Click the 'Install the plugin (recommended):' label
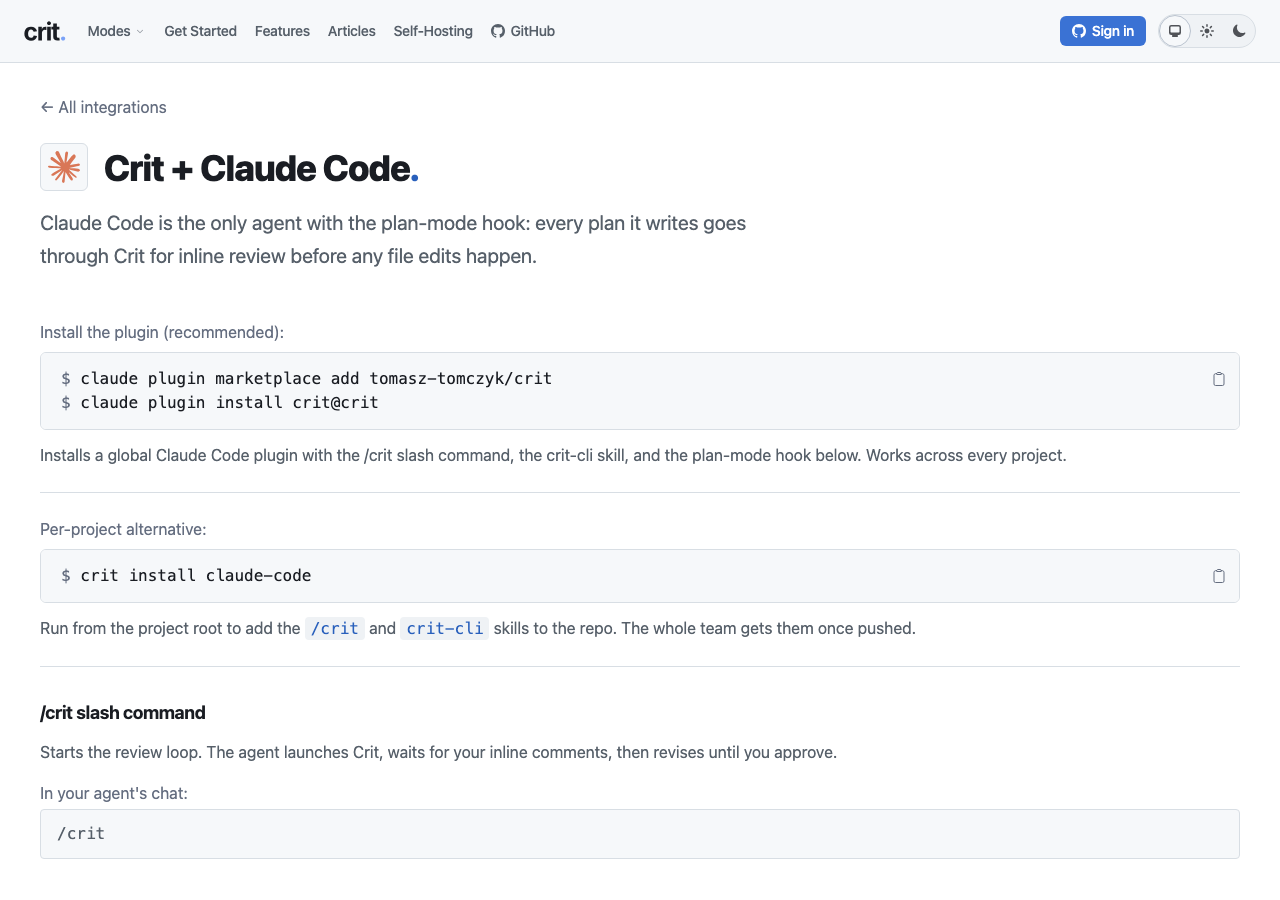This screenshot has width=1280, height=900. (x=162, y=332)
